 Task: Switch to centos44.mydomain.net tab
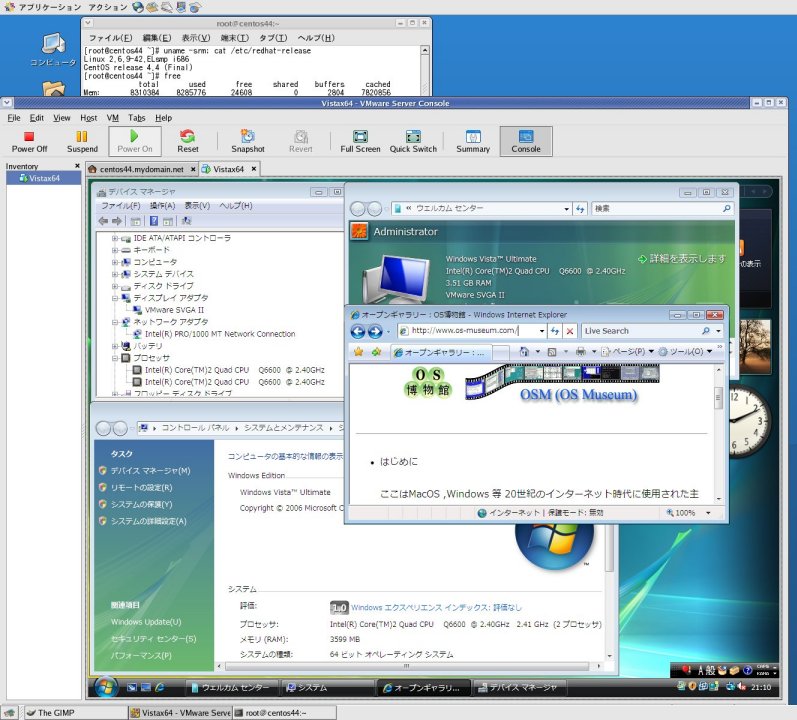click(141, 169)
